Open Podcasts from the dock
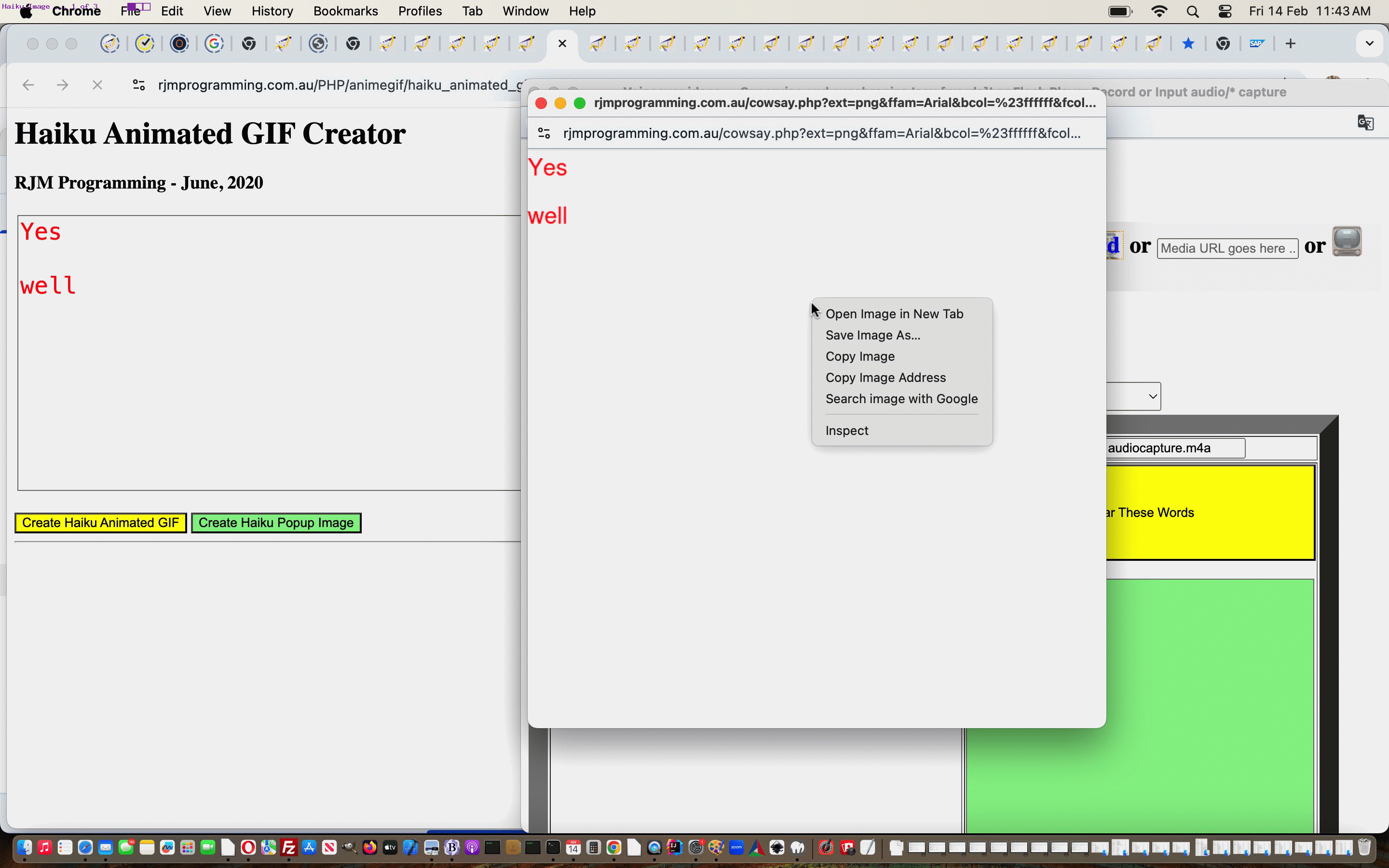This screenshot has height=868, width=1389. (472, 847)
